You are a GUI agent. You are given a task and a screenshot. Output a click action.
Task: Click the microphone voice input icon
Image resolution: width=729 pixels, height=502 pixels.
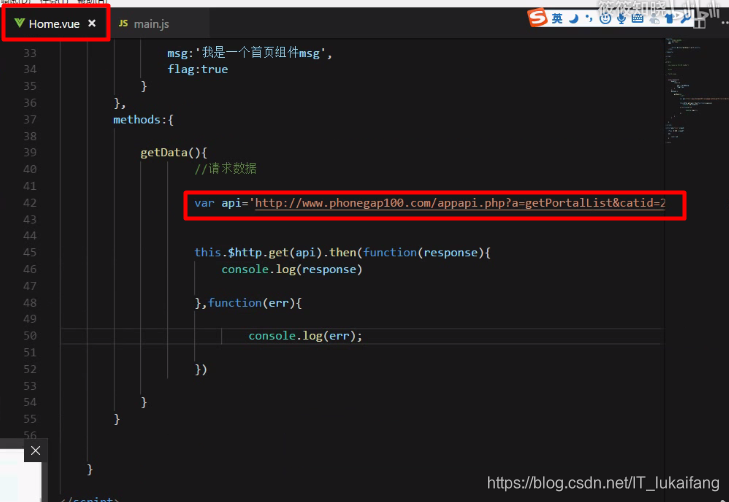click(x=621, y=19)
